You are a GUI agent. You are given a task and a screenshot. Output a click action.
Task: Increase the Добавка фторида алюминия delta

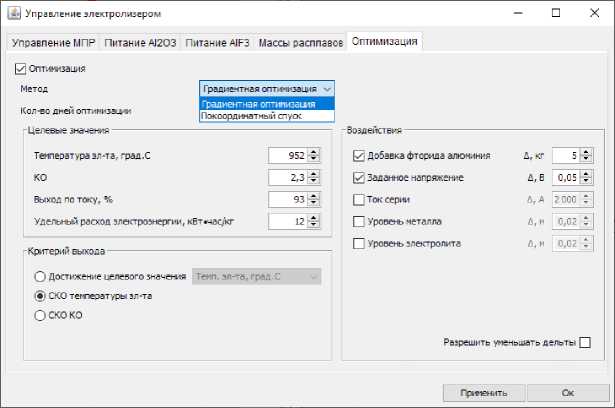point(586,152)
